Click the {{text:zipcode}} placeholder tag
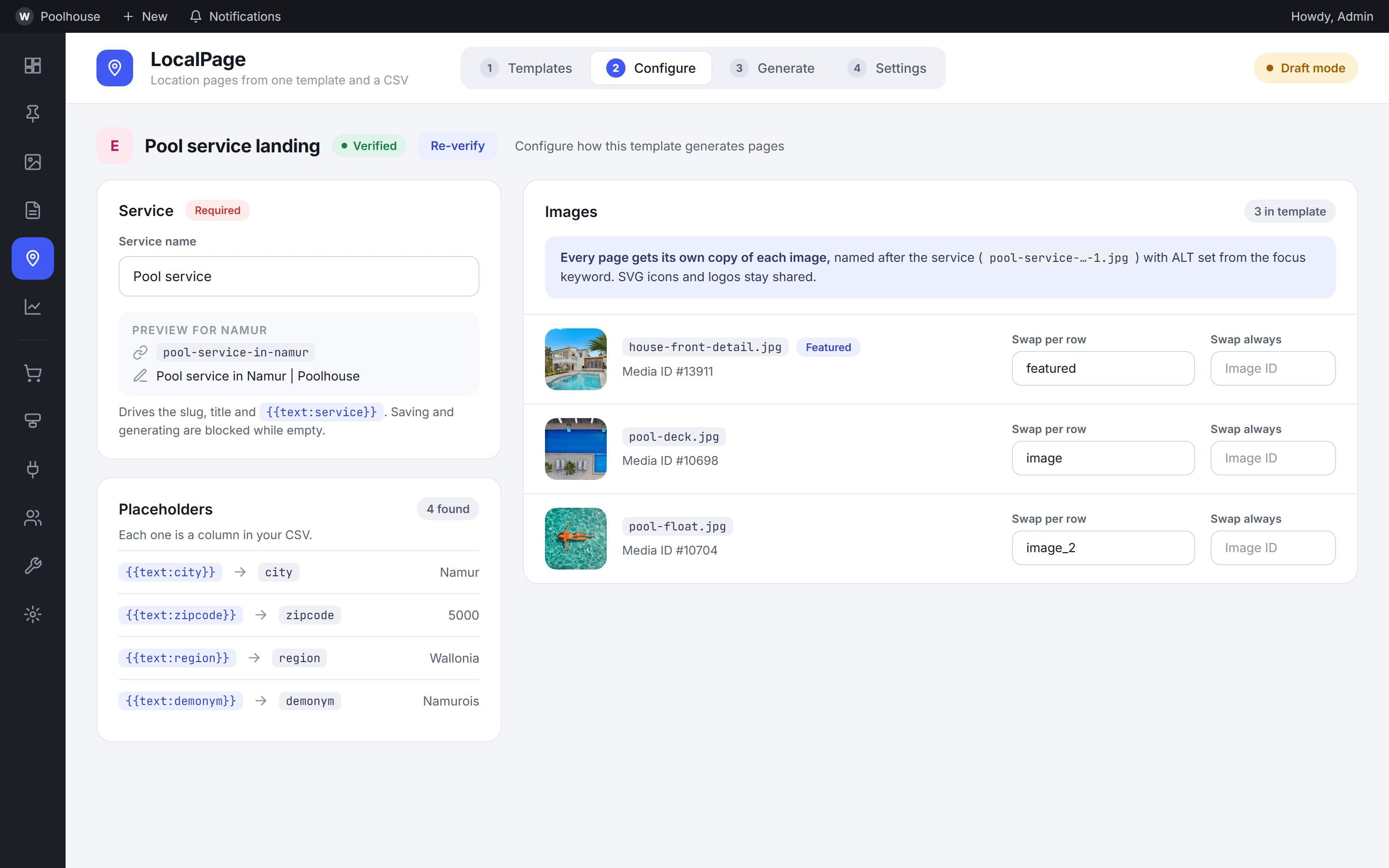 coord(181,615)
